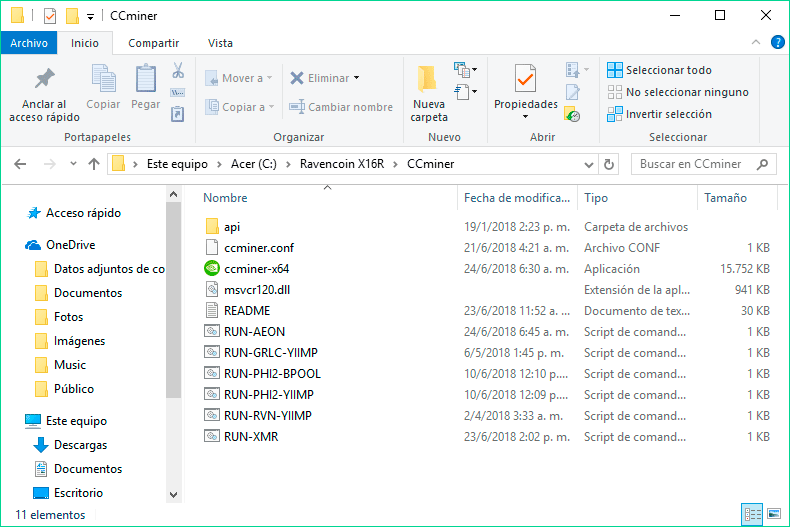Screen dimensions: 790x527
Task: Click the copy path icon below scissors
Action: point(178,93)
